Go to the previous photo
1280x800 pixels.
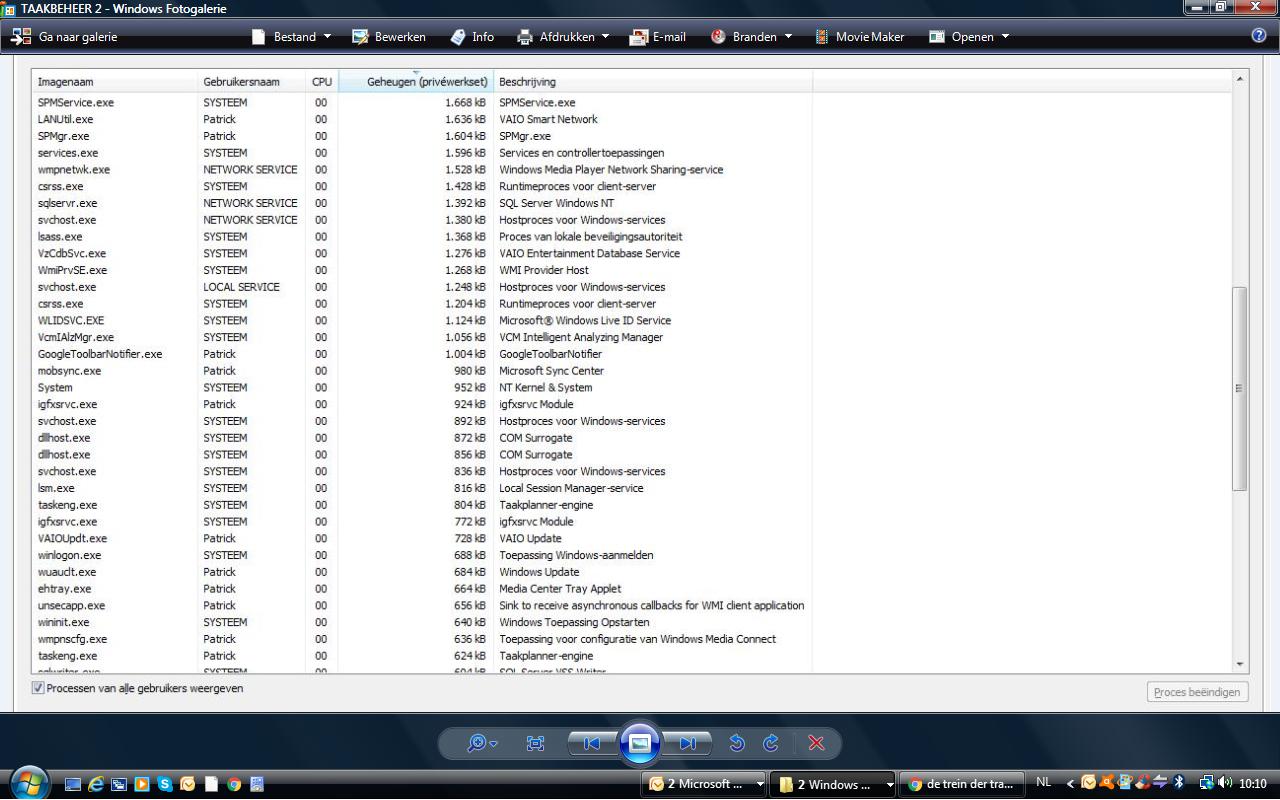click(x=591, y=743)
